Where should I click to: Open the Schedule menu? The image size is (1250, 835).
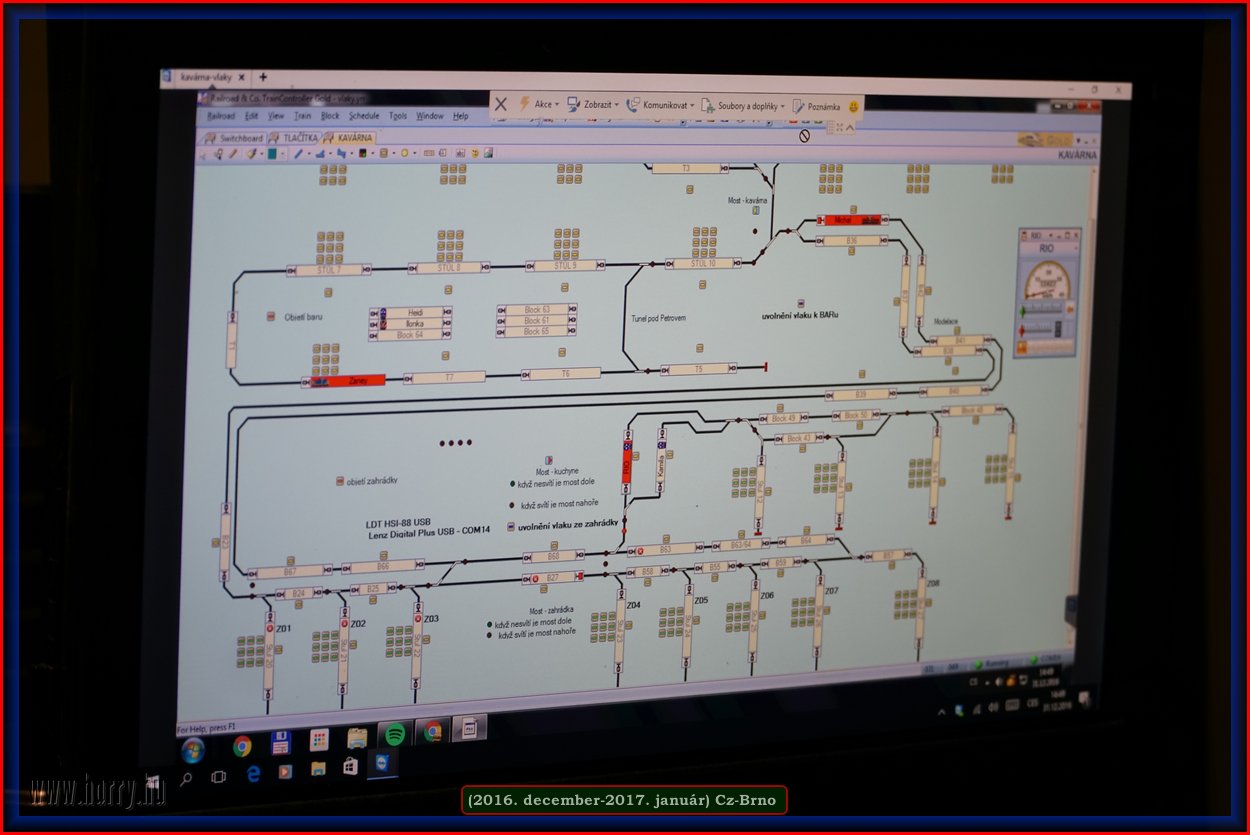tap(364, 116)
